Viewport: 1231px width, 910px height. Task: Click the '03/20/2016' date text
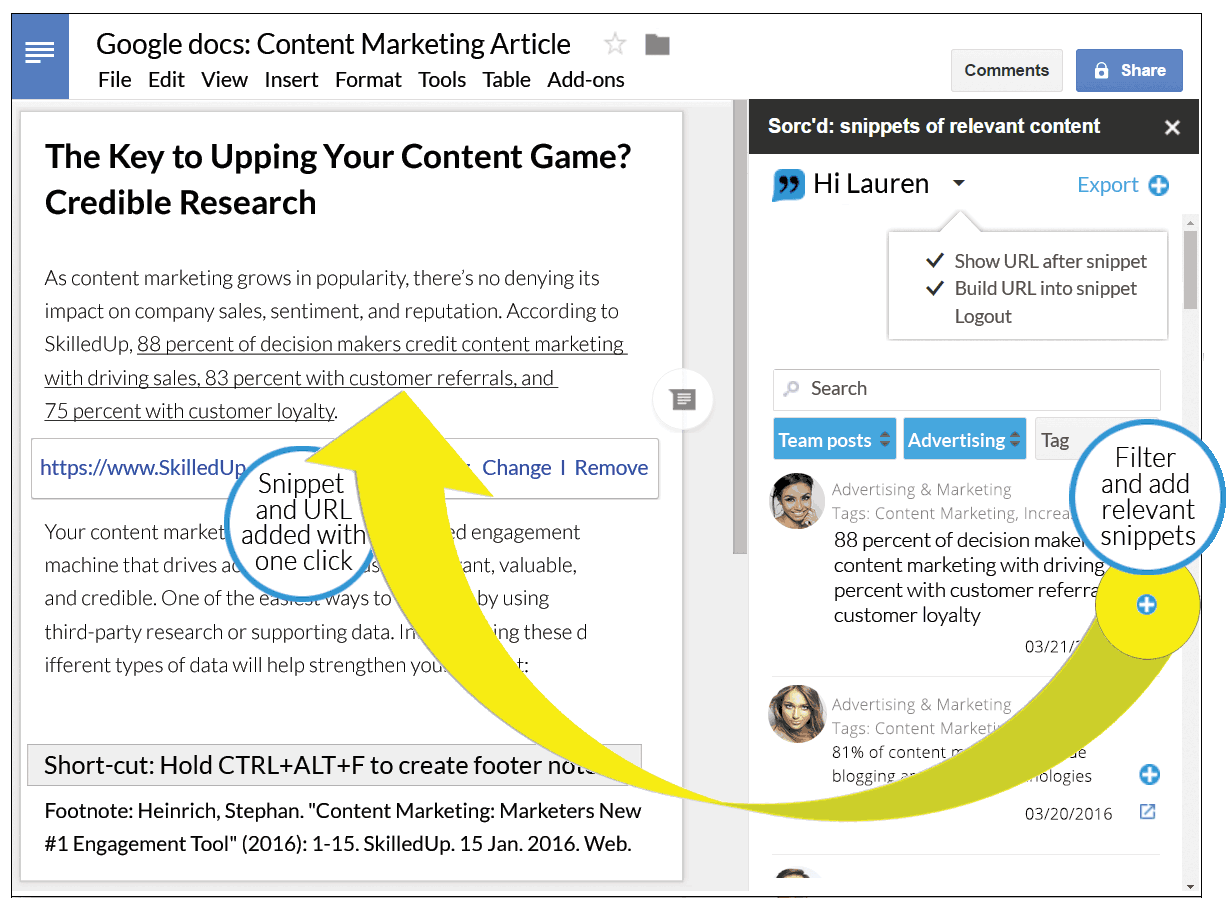[1068, 814]
